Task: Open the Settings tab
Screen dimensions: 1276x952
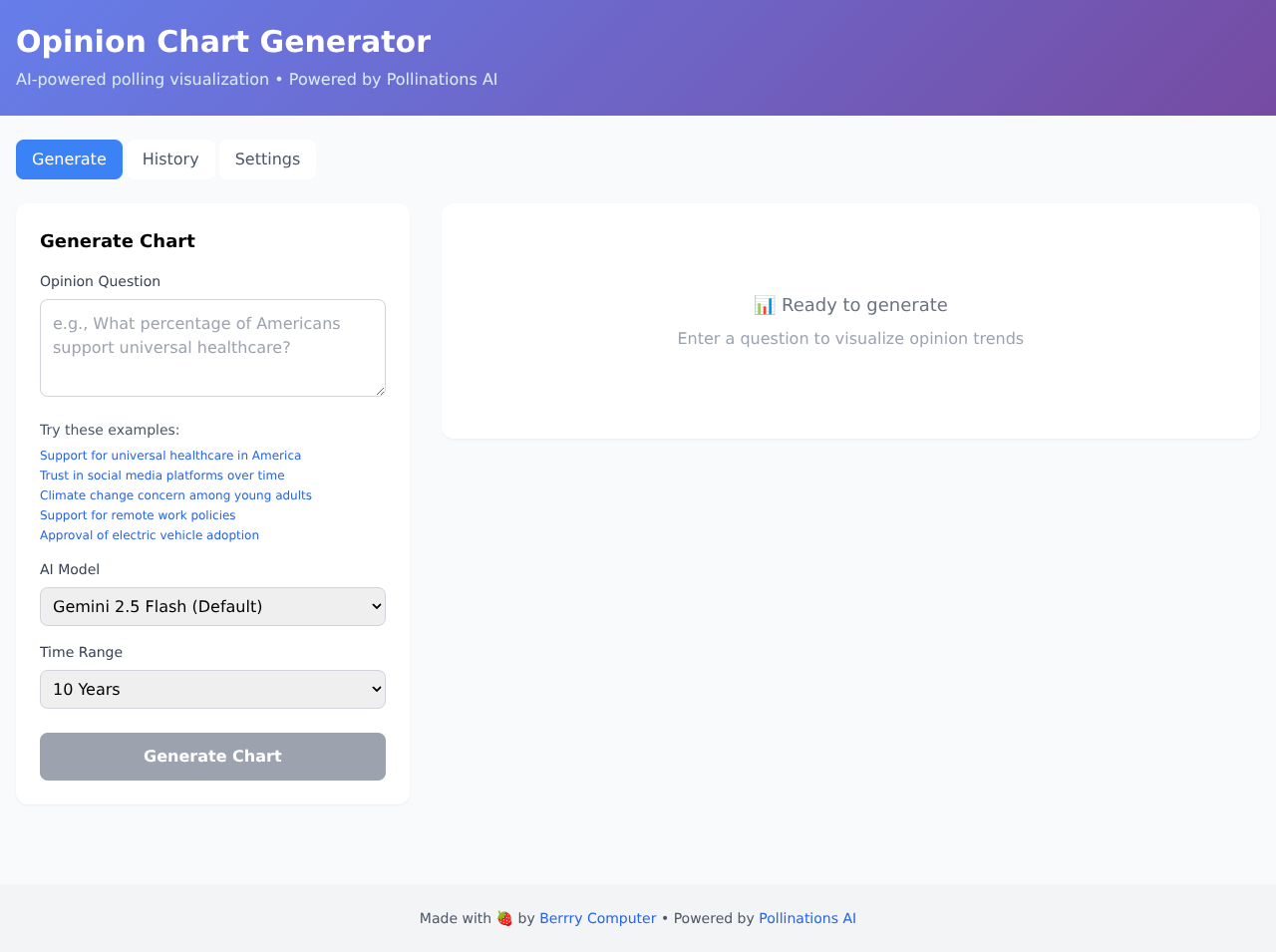Action: pos(266,159)
